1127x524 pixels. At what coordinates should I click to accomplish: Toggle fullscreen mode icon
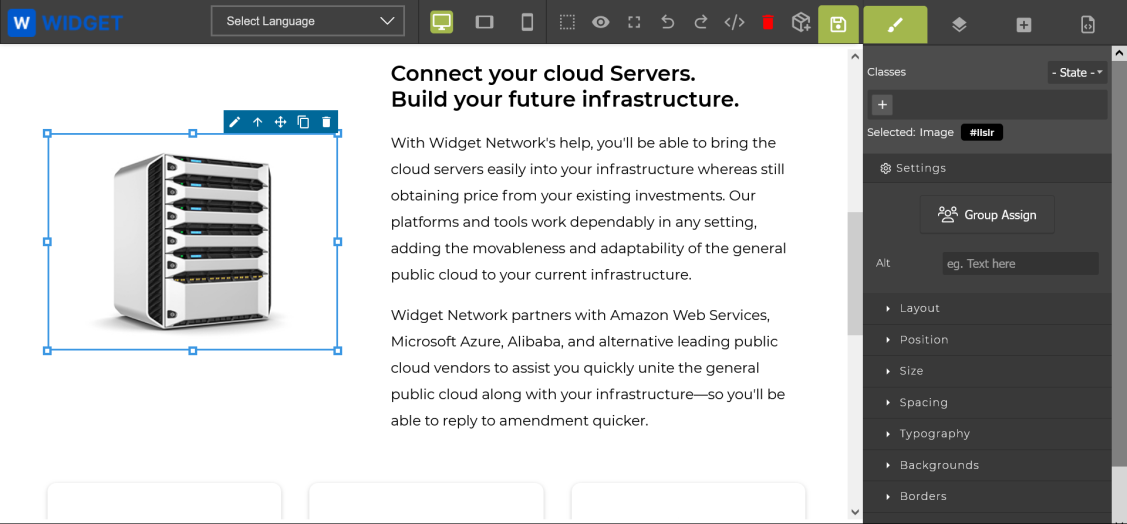pyautogui.click(x=634, y=22)
